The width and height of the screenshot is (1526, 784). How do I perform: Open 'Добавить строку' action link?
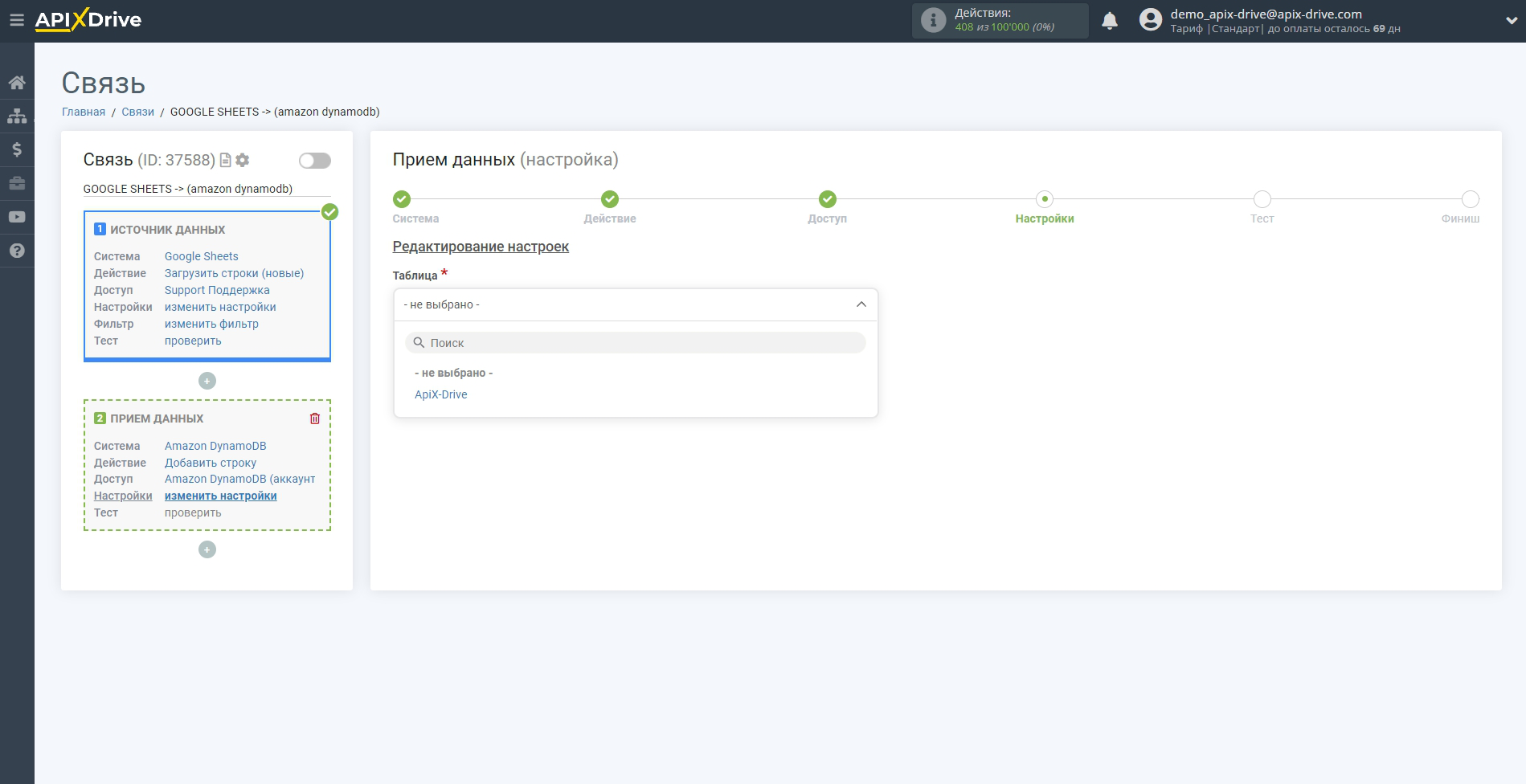211,463
